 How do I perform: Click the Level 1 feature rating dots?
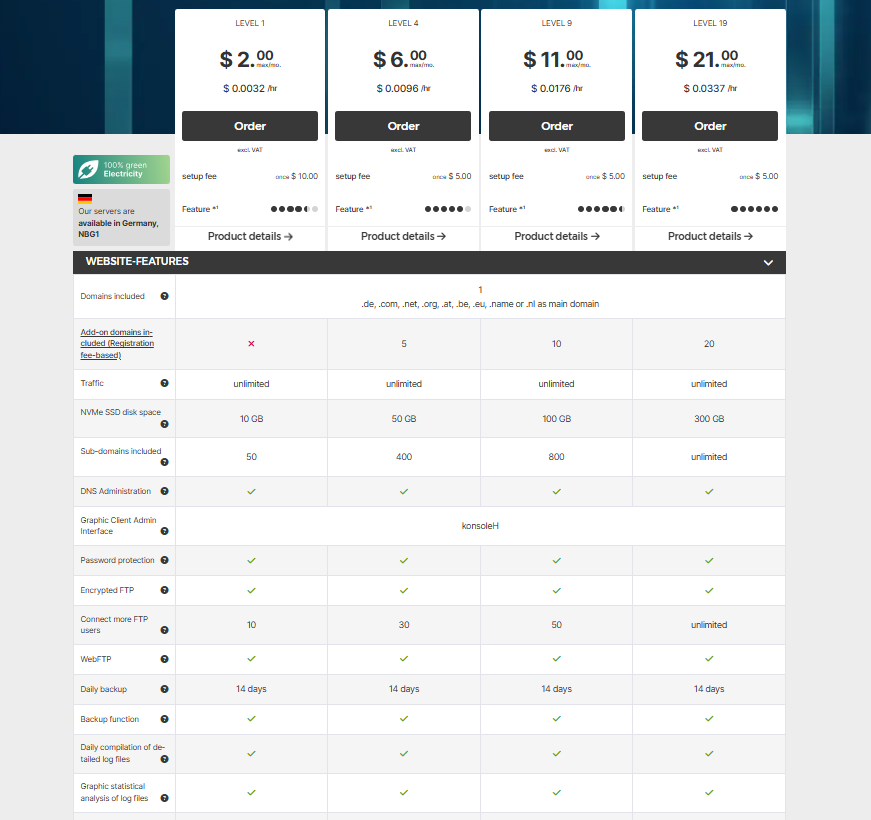[294, 209]
